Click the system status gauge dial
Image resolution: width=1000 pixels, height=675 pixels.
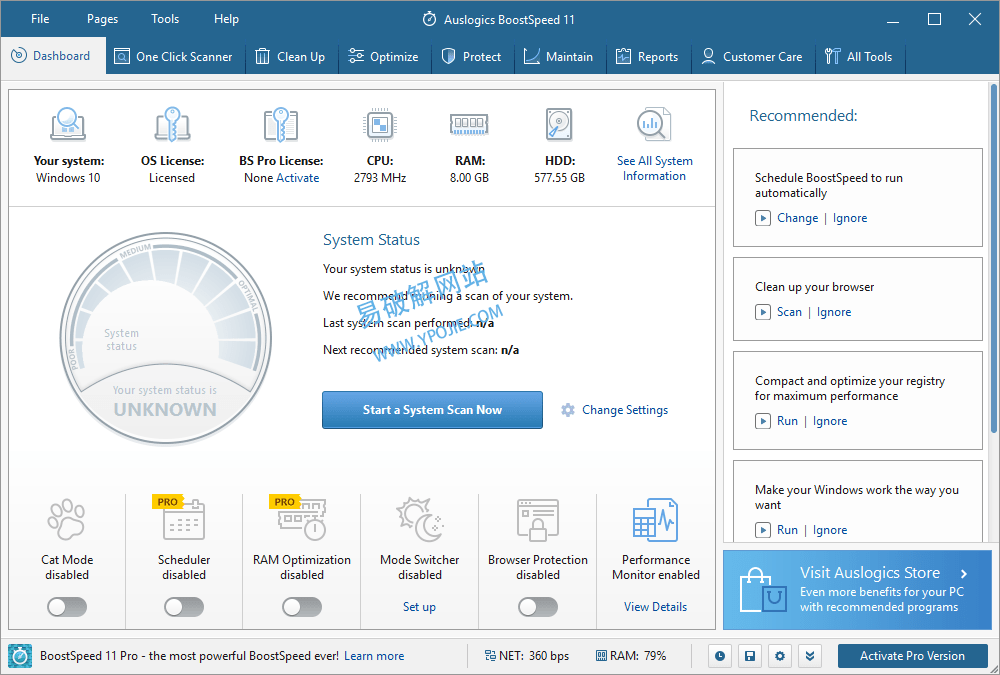164,335
